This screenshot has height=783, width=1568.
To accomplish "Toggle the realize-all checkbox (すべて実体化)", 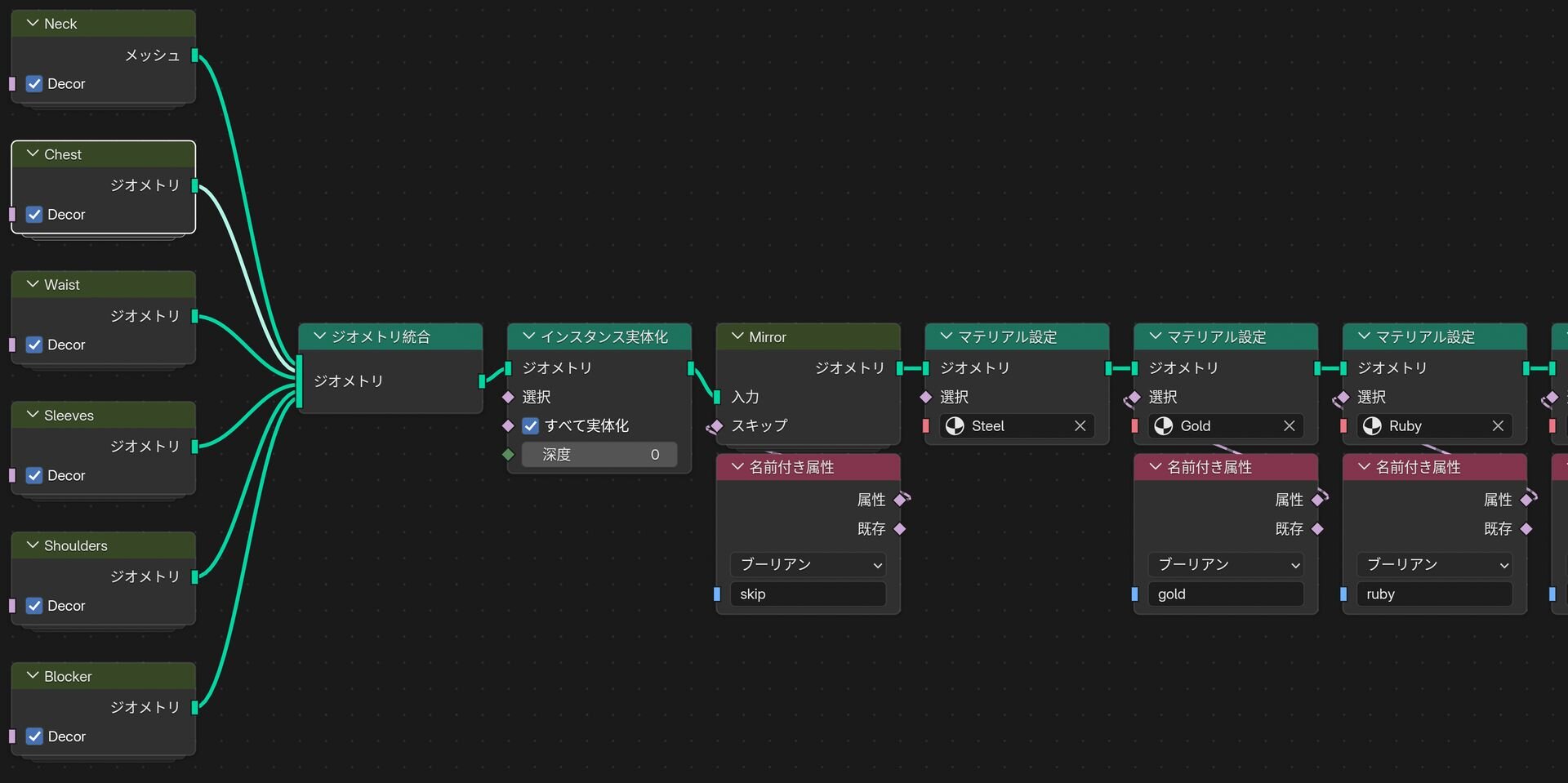I will tap(531, 426).
